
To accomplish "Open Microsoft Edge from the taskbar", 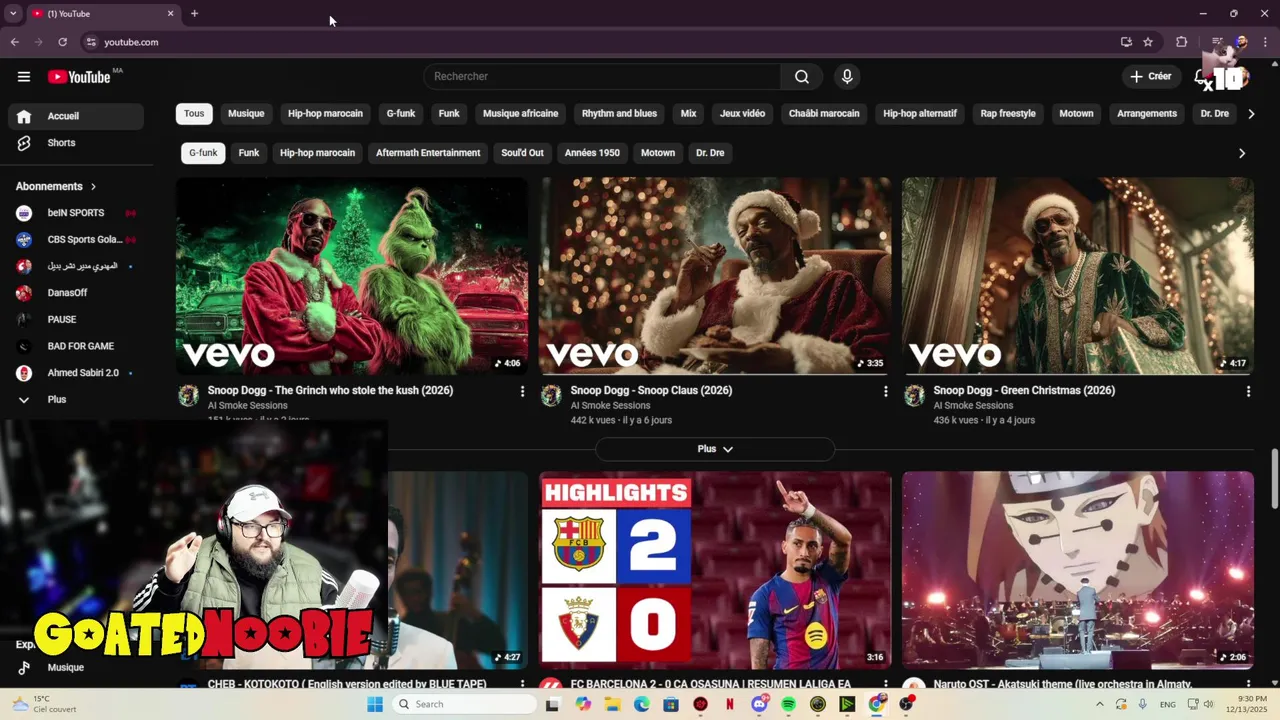I will pyautogui.click(x=642, y=704).
